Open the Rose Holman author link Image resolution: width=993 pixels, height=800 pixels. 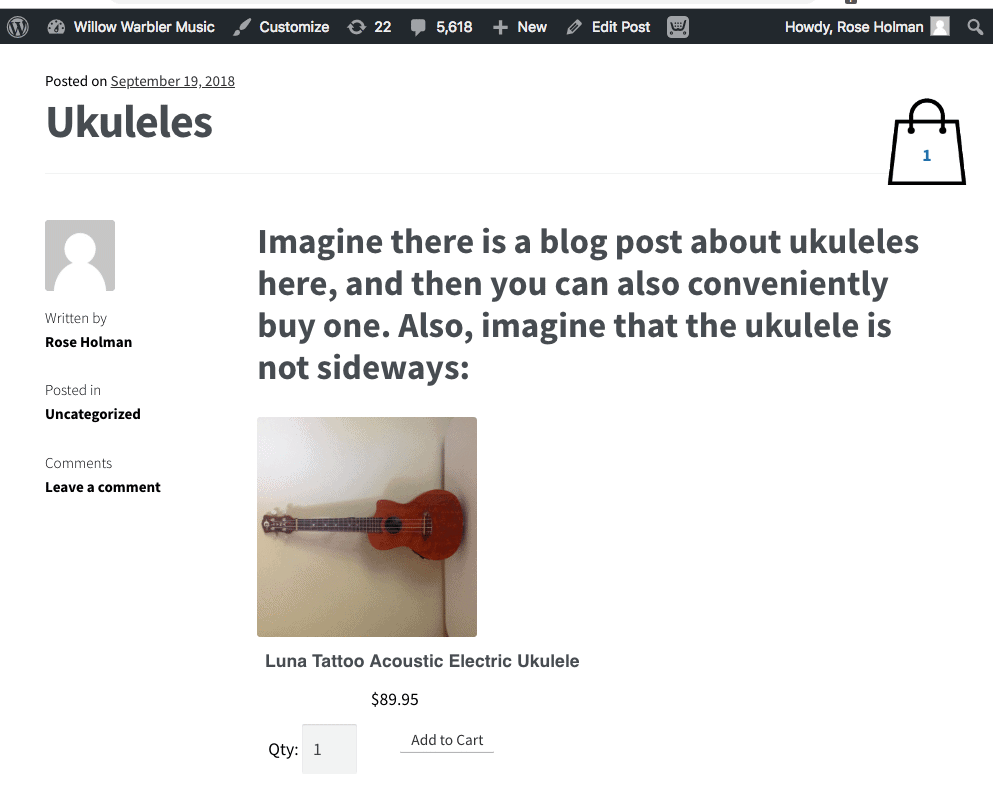pyautogui.click(x=89, y=342)
